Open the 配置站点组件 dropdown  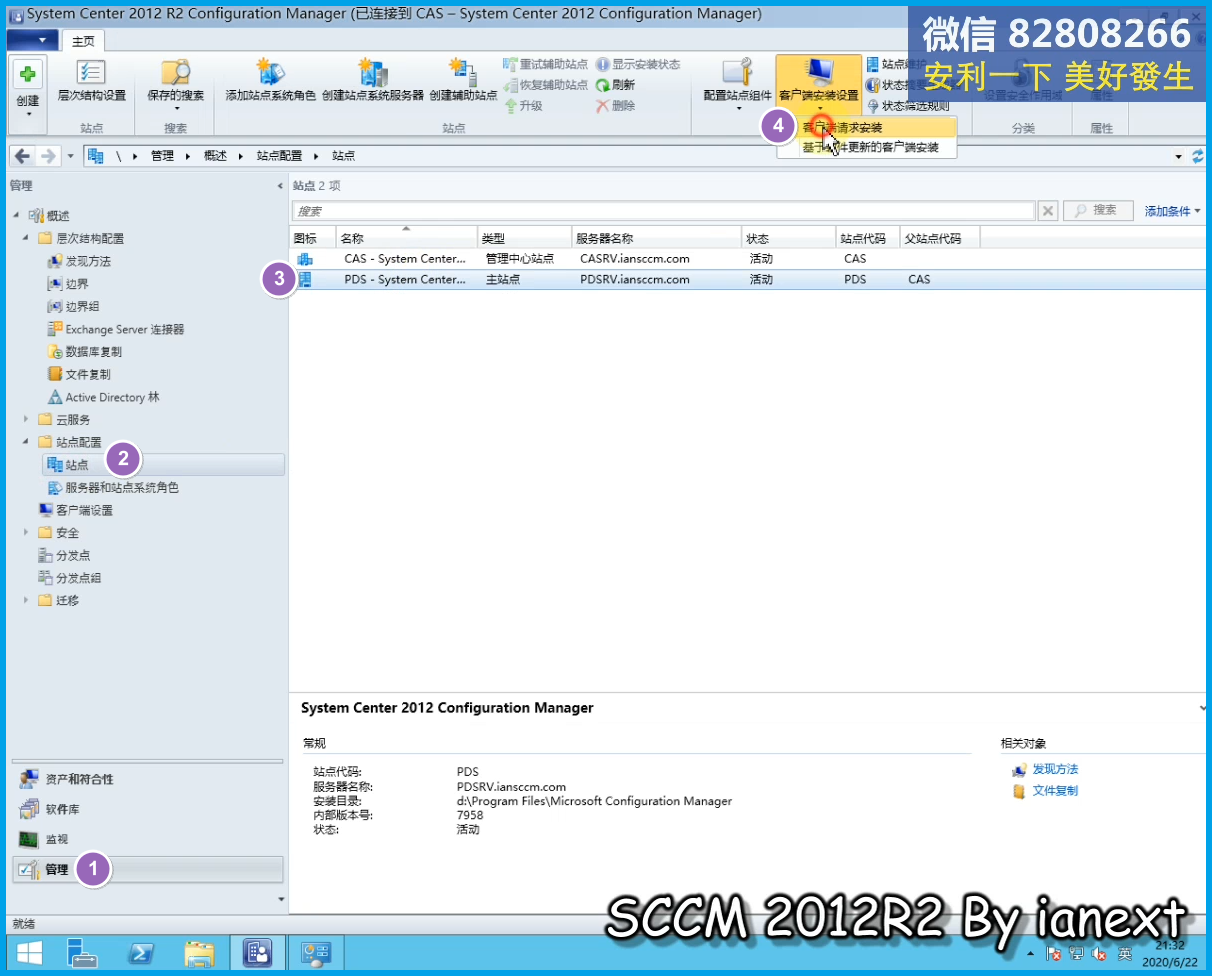[738, 84]
